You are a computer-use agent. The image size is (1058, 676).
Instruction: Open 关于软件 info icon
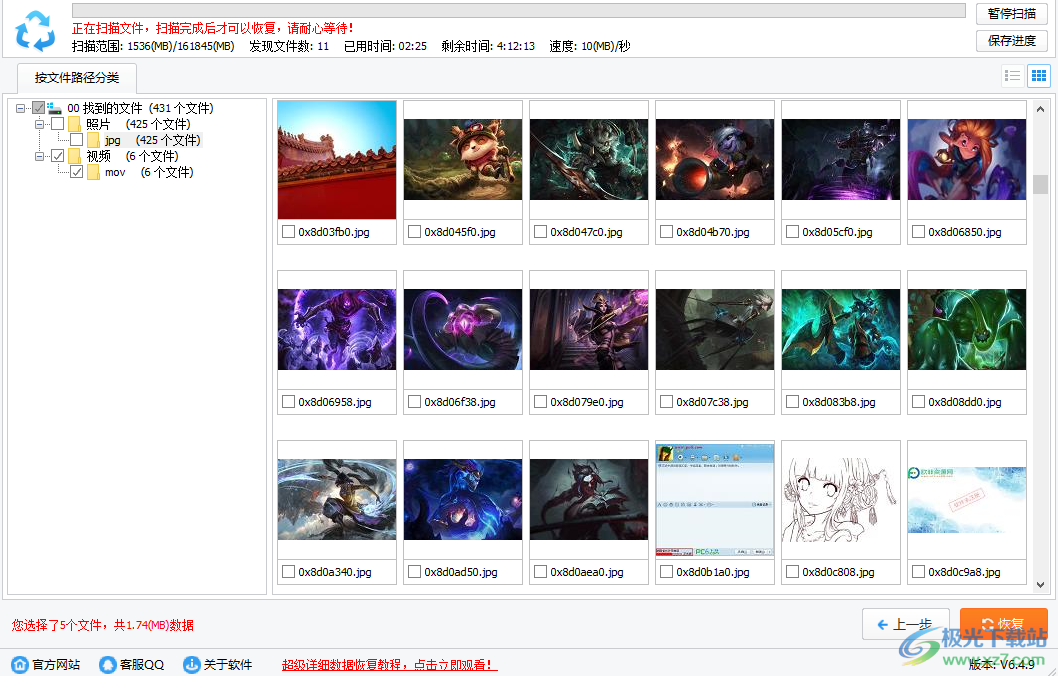(x=192, y=665)
